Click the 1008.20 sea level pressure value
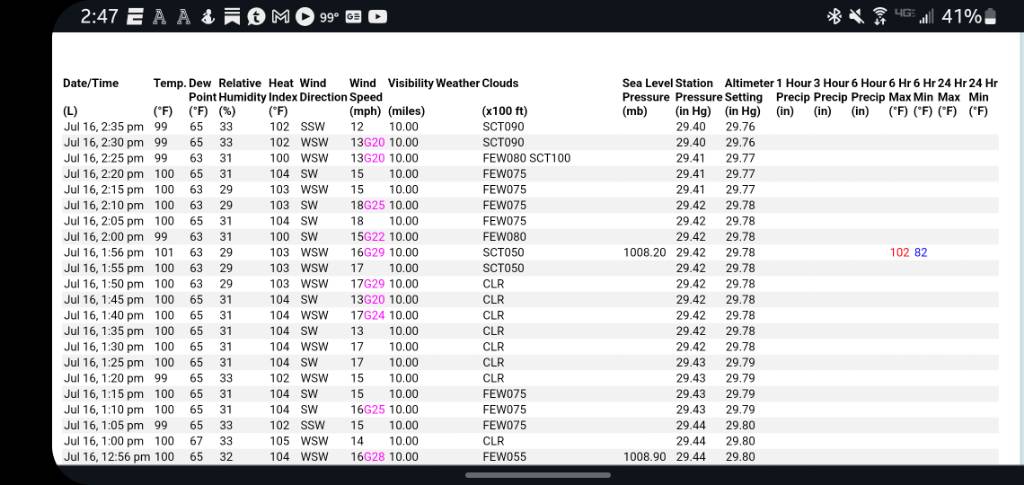Screen dimensions: 1024x485 (x=645, y=253)
